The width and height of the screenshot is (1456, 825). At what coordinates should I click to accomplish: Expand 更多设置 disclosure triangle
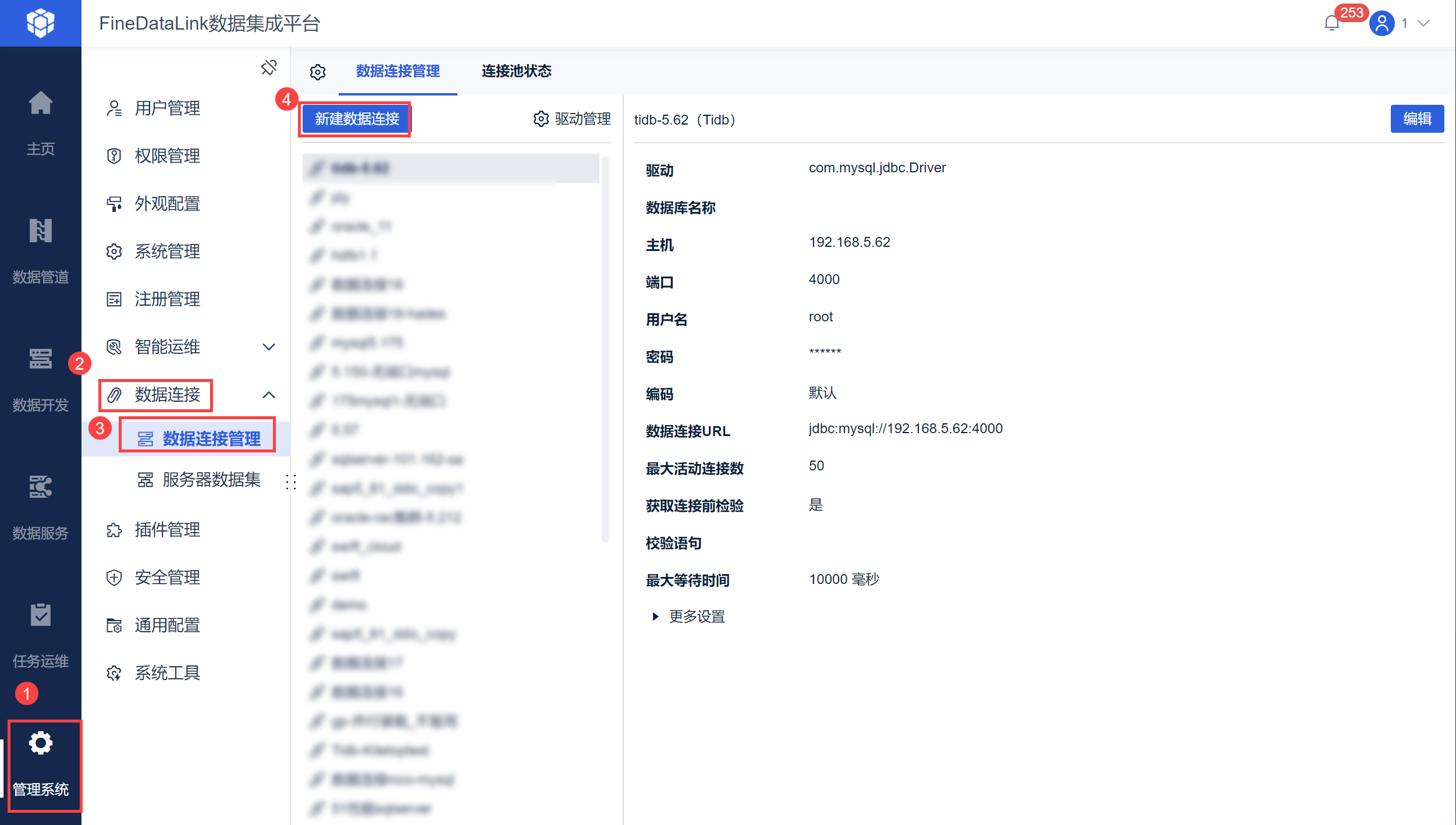tap(655, 617)
